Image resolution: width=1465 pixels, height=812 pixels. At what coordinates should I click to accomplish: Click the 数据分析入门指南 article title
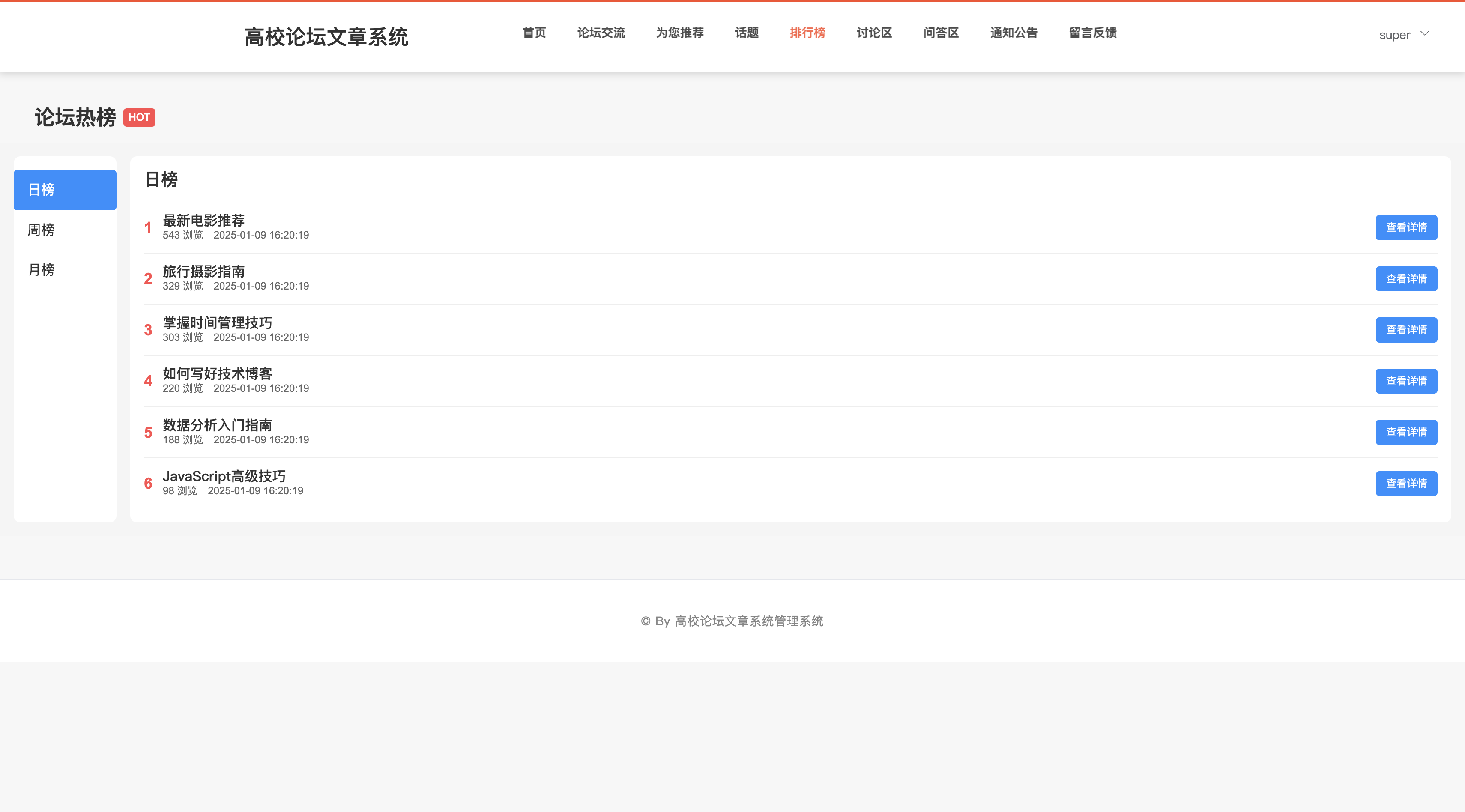pyautogui.click(x=217, y=425)
